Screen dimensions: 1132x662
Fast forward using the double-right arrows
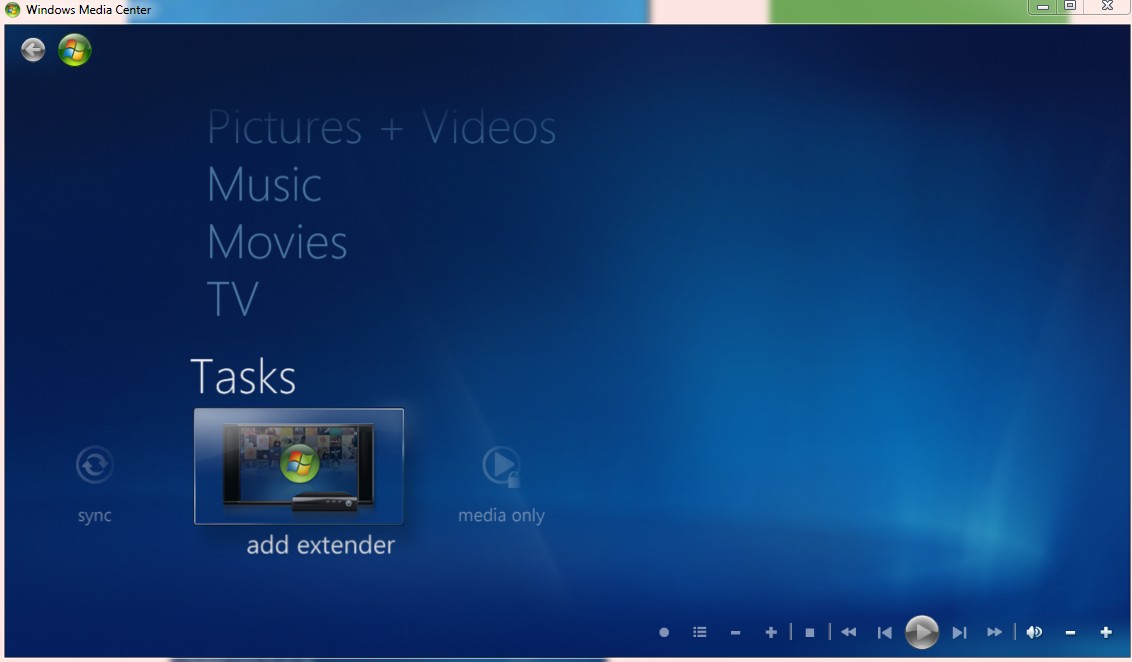point(995,632)
